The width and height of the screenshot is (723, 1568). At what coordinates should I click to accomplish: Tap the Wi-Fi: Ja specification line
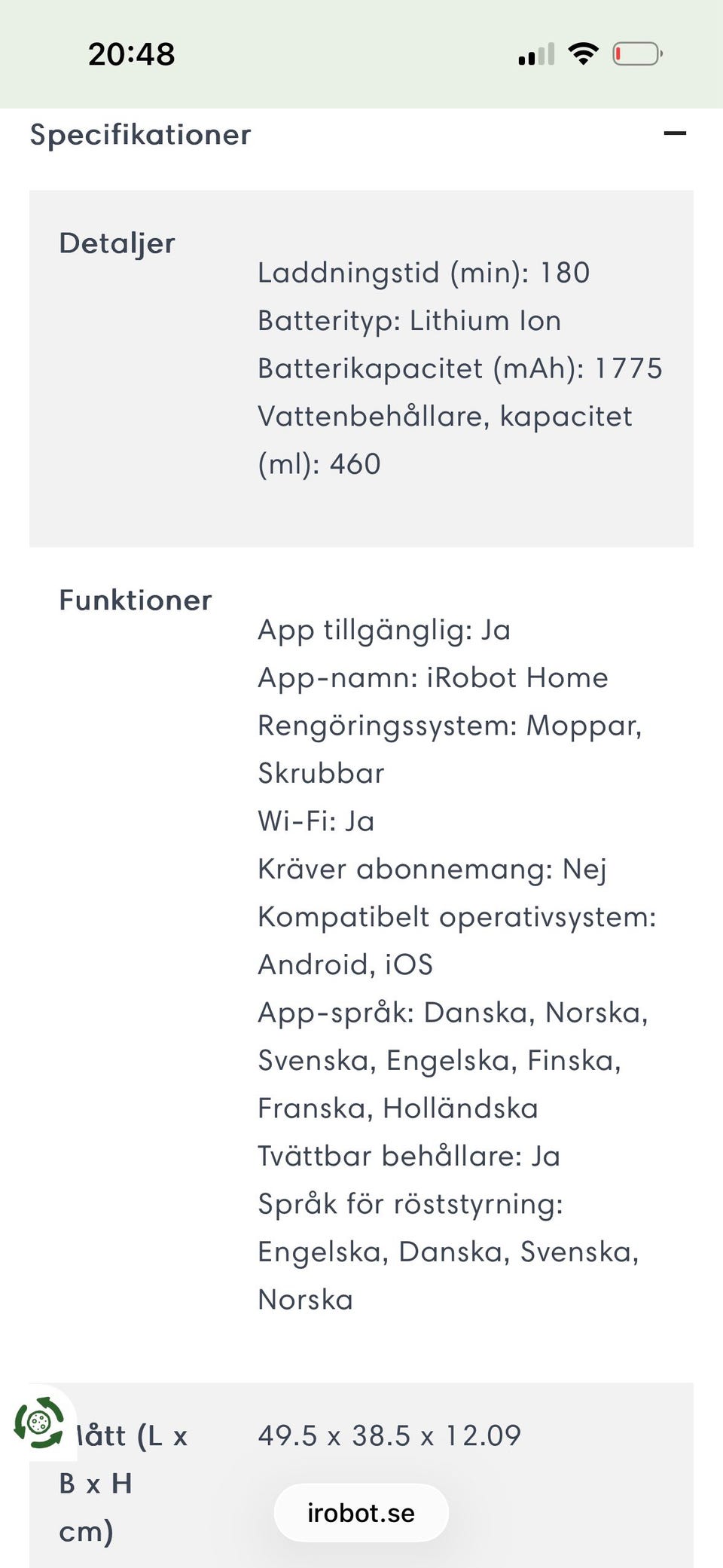point(316,821)
